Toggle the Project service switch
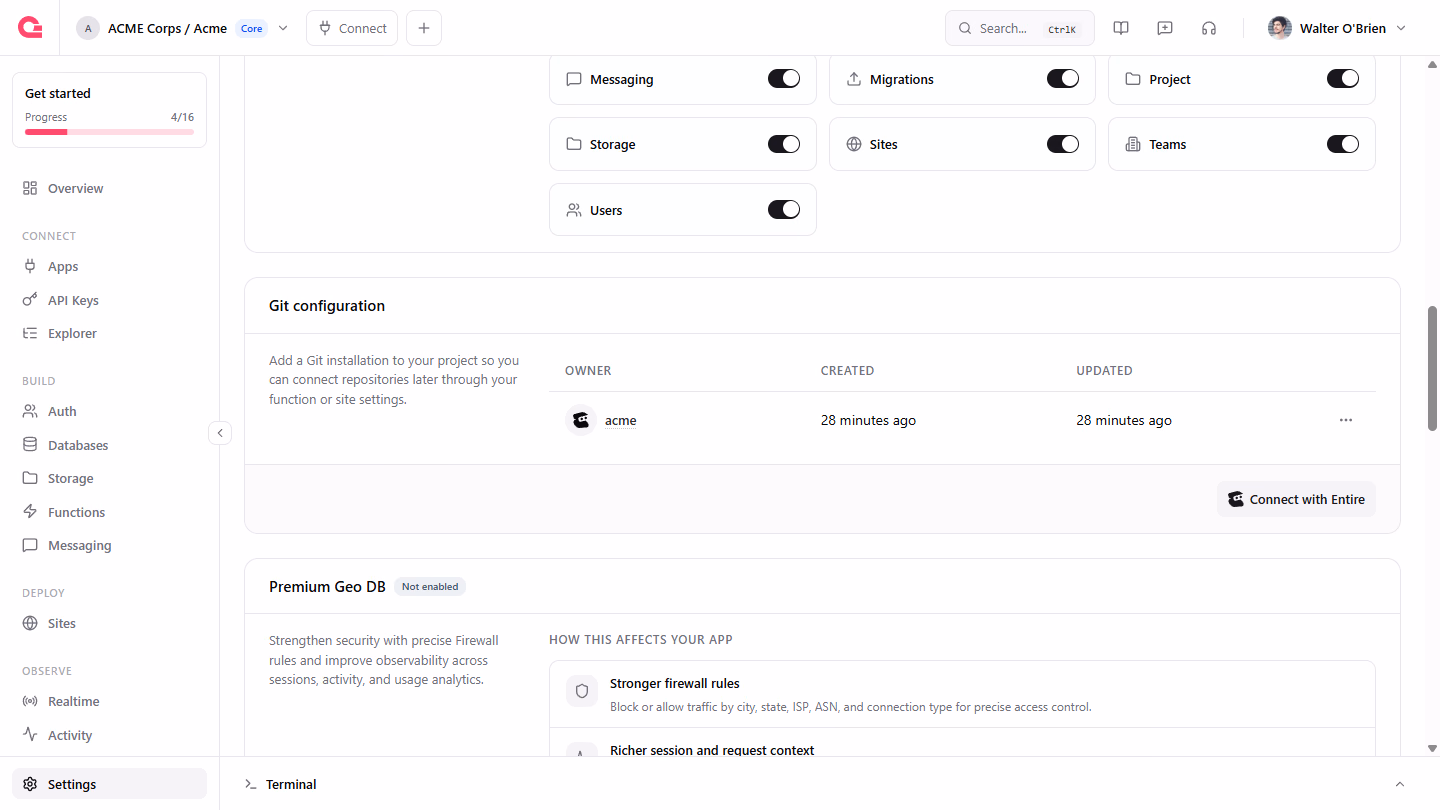The height and width of the screenshot is (810, 1440). (x=1343, y=79)
